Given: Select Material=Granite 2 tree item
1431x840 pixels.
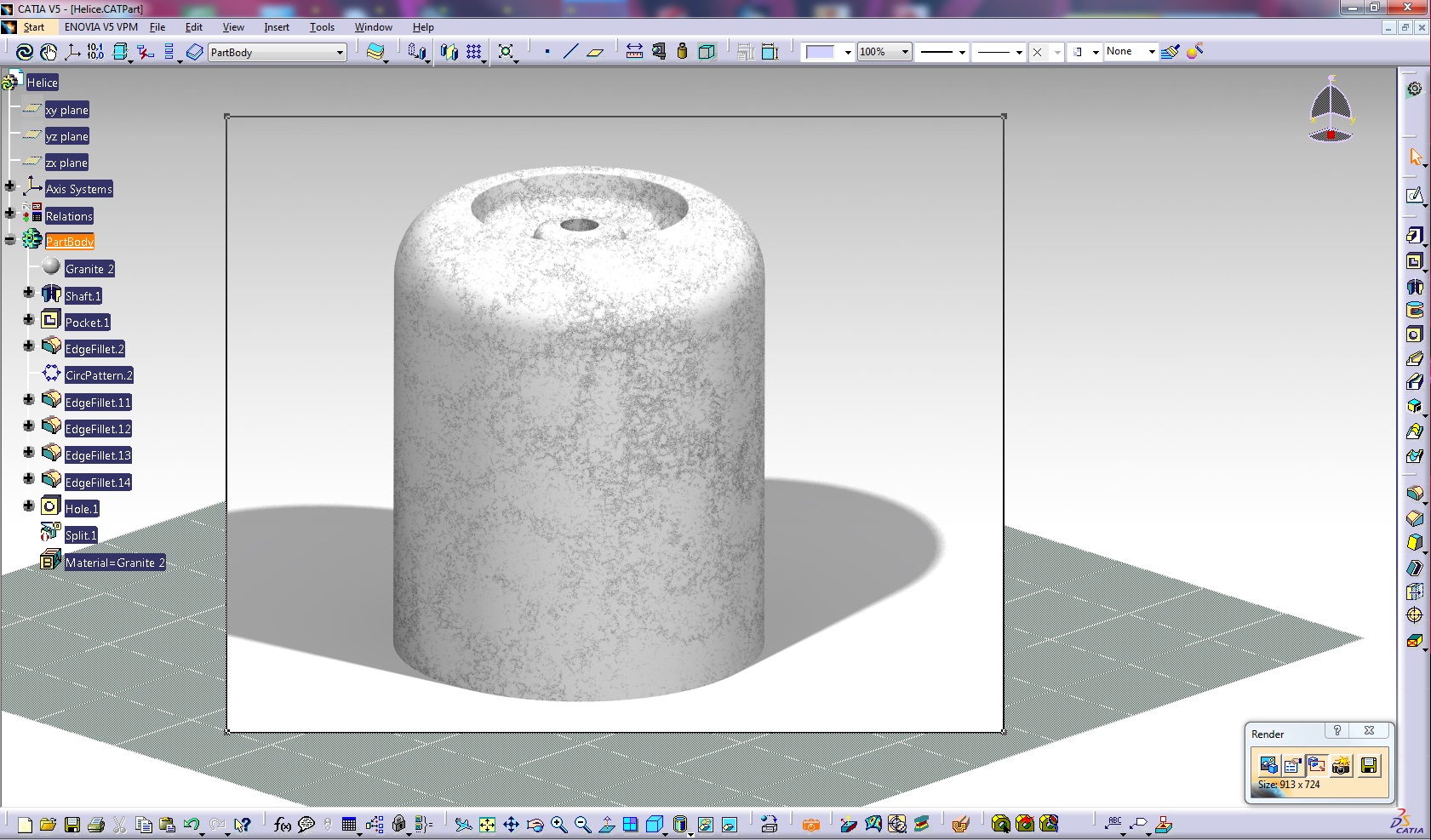Looking at the screenshot, I should pyautogui.click(x=115, y=563).
